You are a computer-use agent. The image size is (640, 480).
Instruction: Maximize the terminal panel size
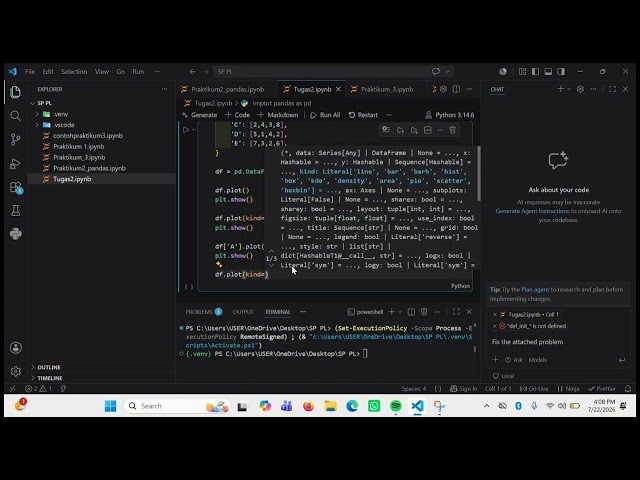(x=456, y=312)
